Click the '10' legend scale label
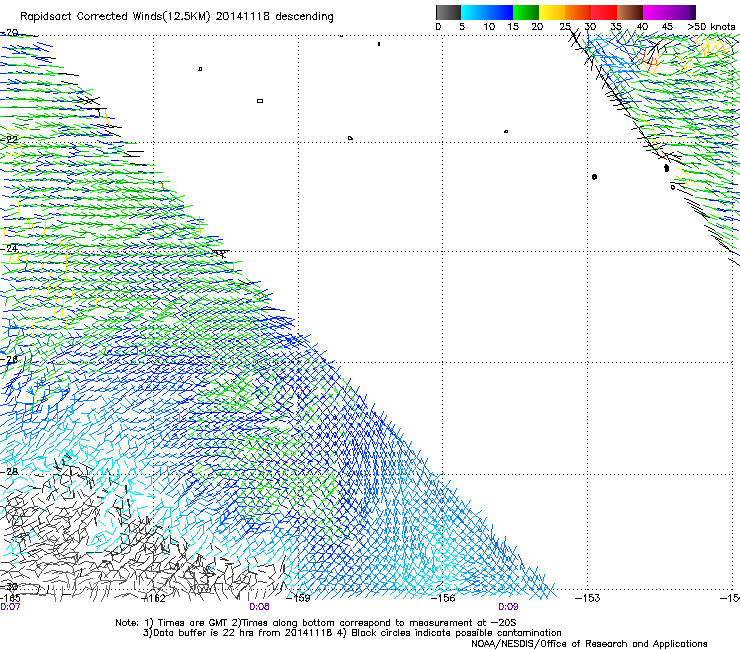The height and width of the screenshot is (650, 740). (489, 27)
